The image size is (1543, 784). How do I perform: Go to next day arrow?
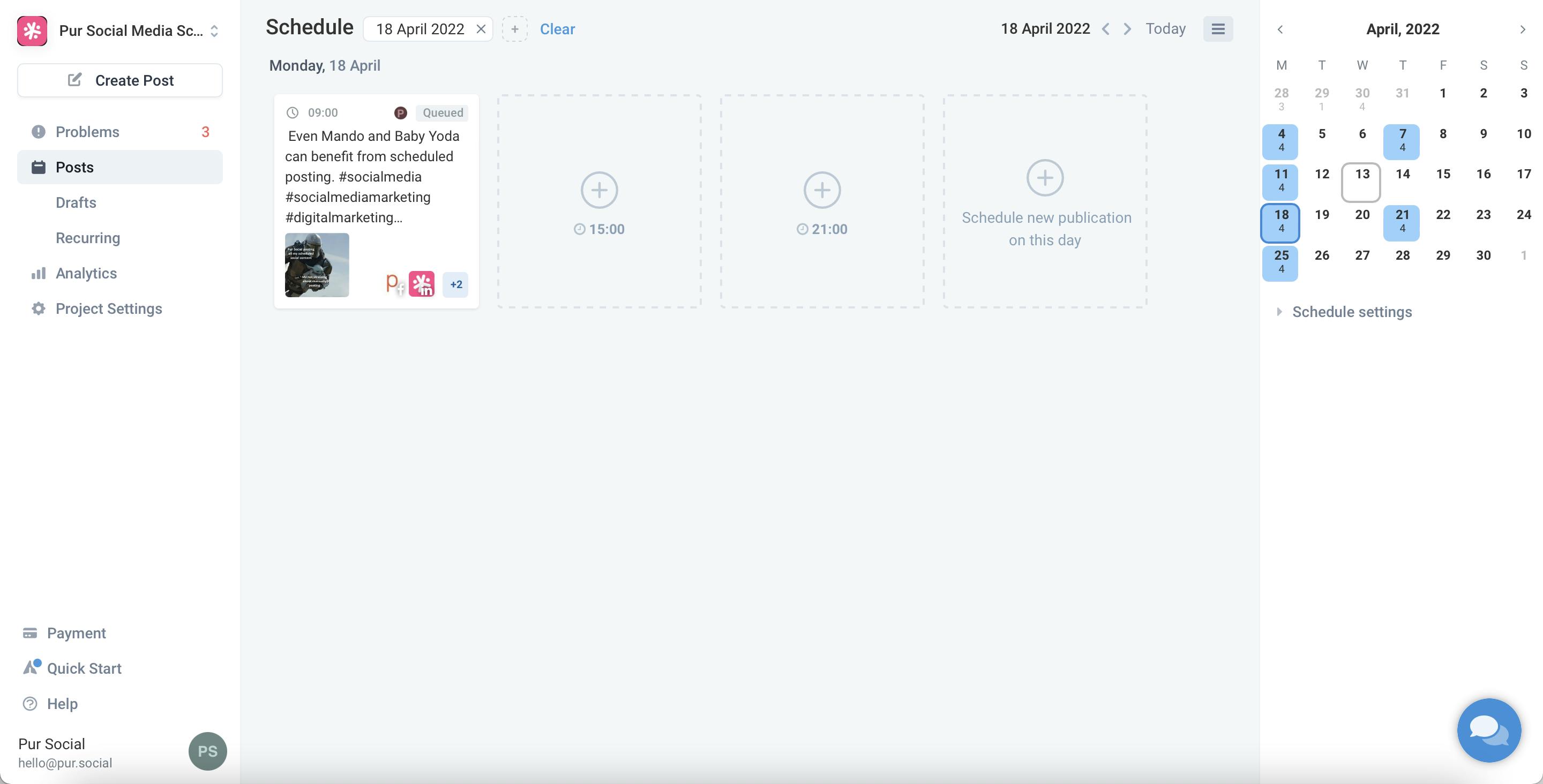click(x=1127, y=29)
